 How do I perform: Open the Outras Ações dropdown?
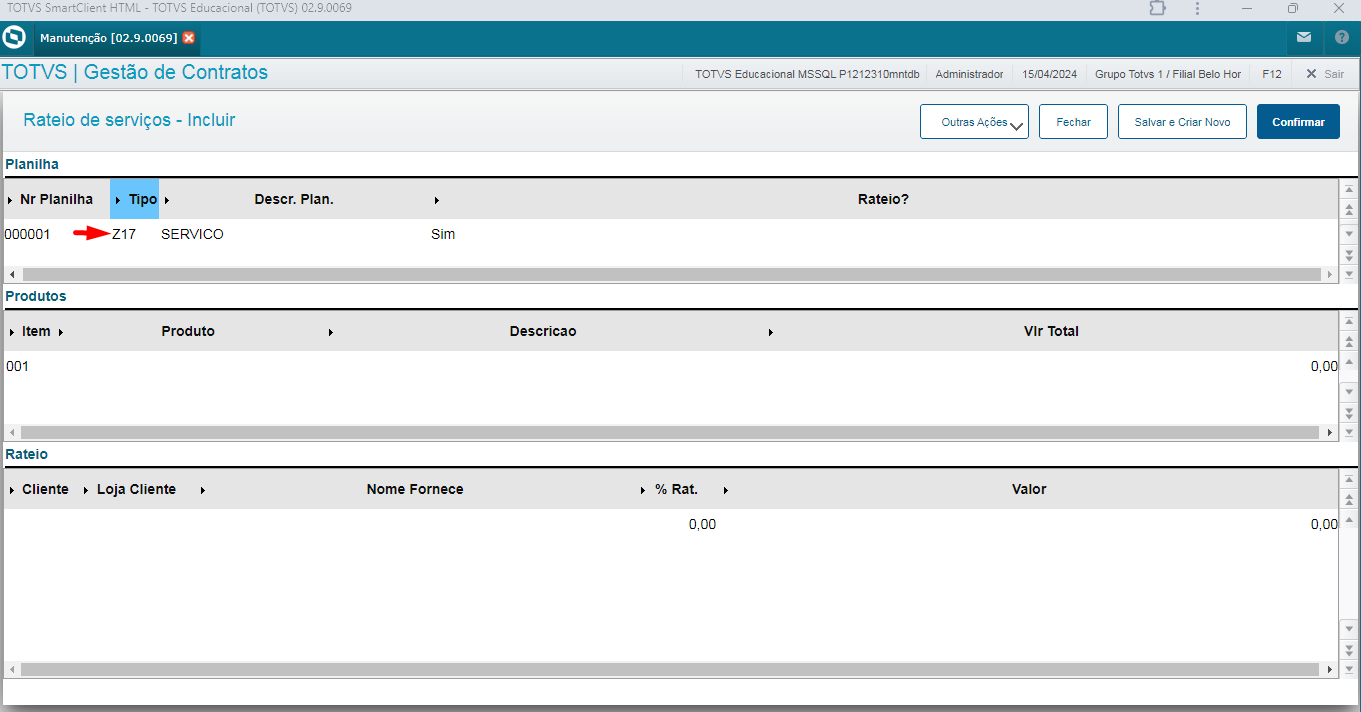click(x=974, y=122)
